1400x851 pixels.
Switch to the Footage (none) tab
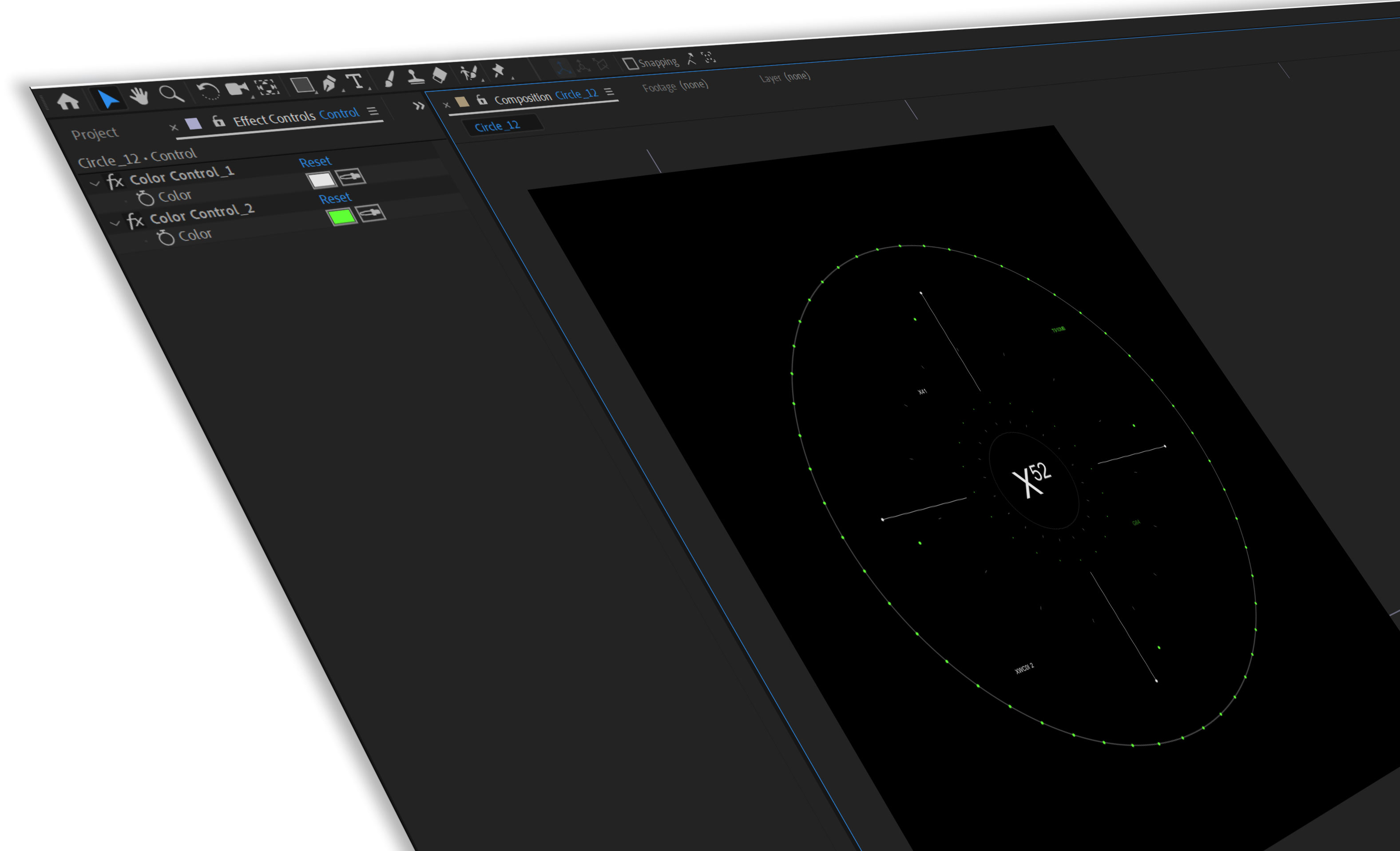675,87
